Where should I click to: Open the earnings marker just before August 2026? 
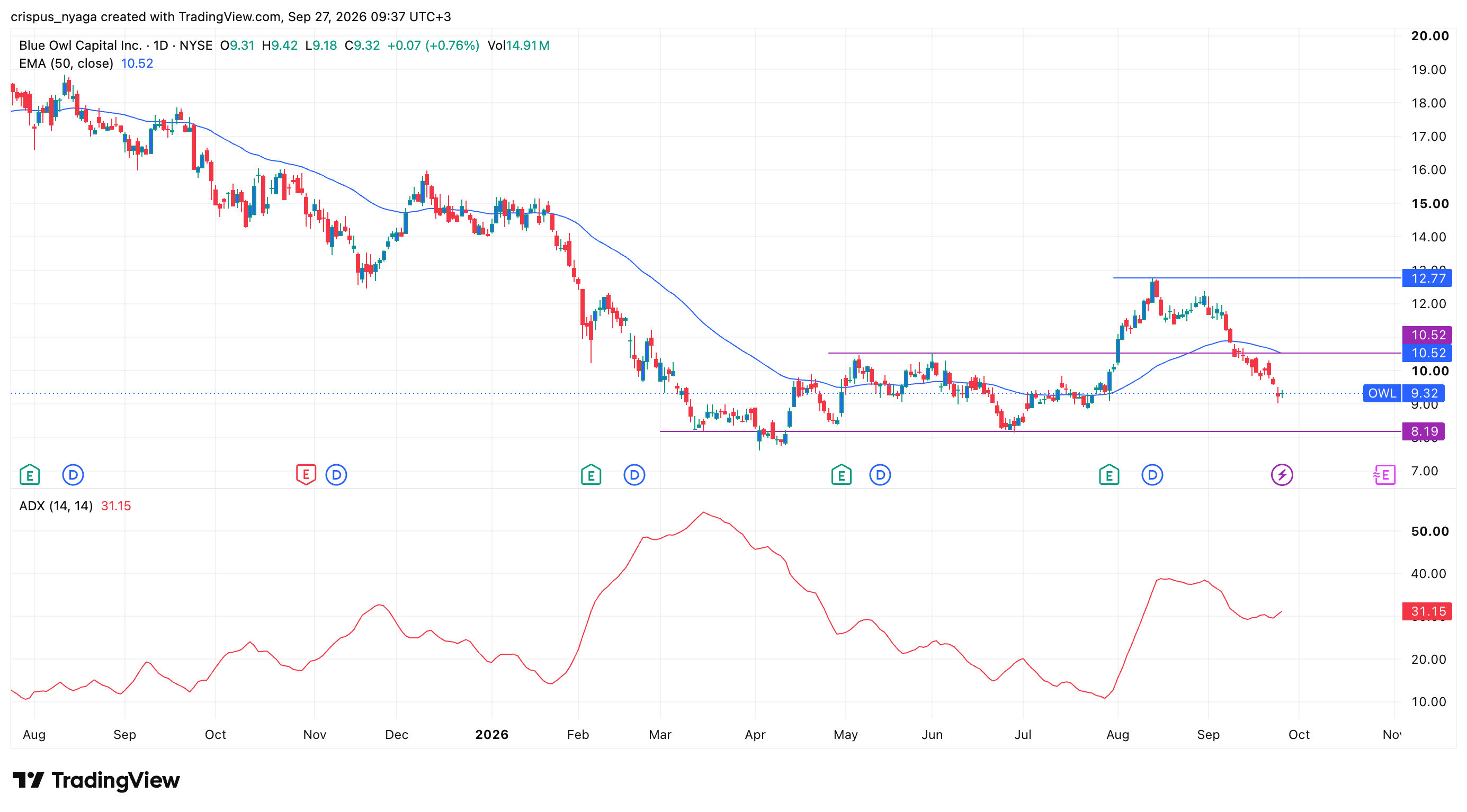click(1109, 475)
